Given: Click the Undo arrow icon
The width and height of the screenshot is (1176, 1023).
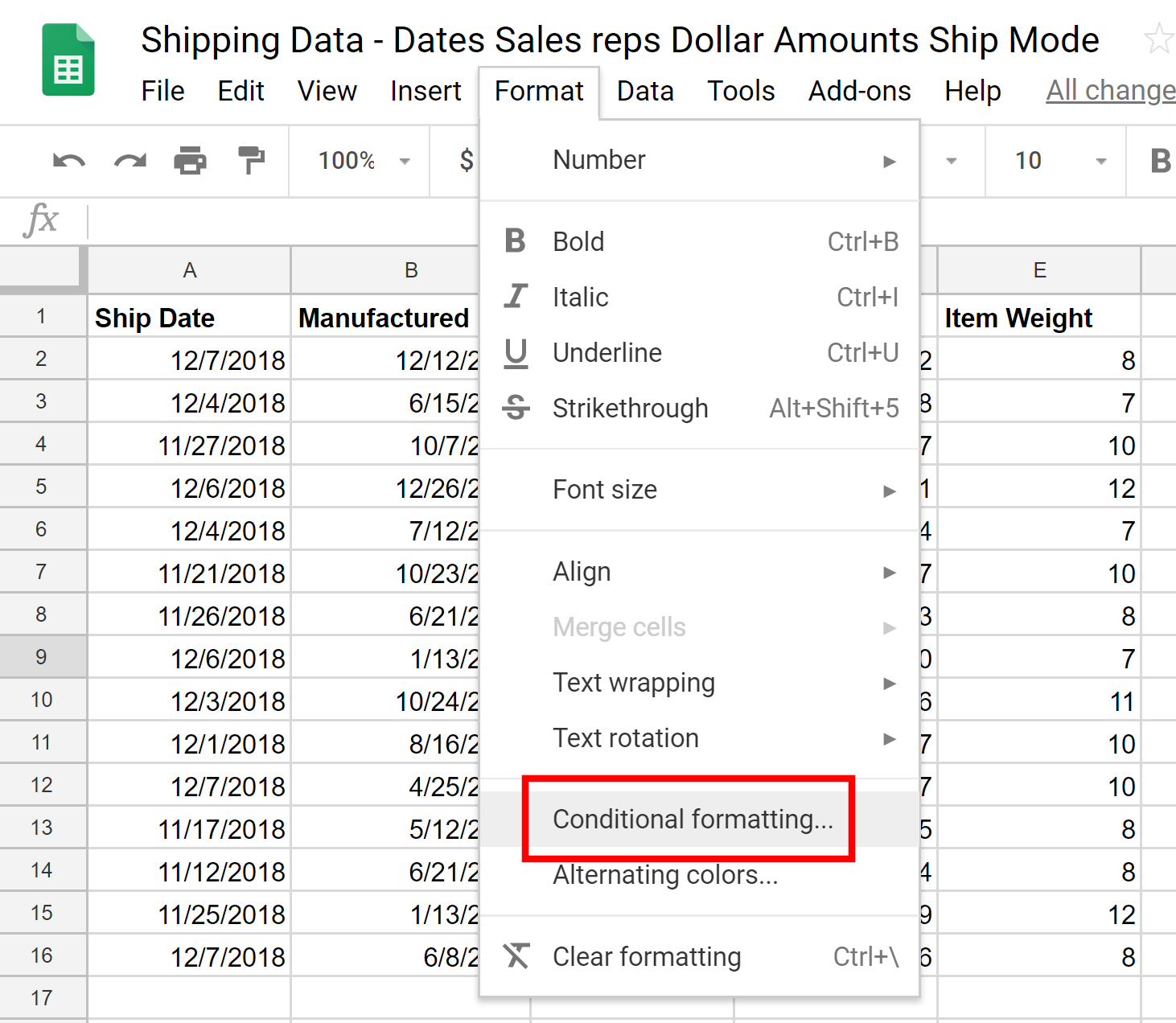Looking at the screenshot, I should [x=69, y=161].
